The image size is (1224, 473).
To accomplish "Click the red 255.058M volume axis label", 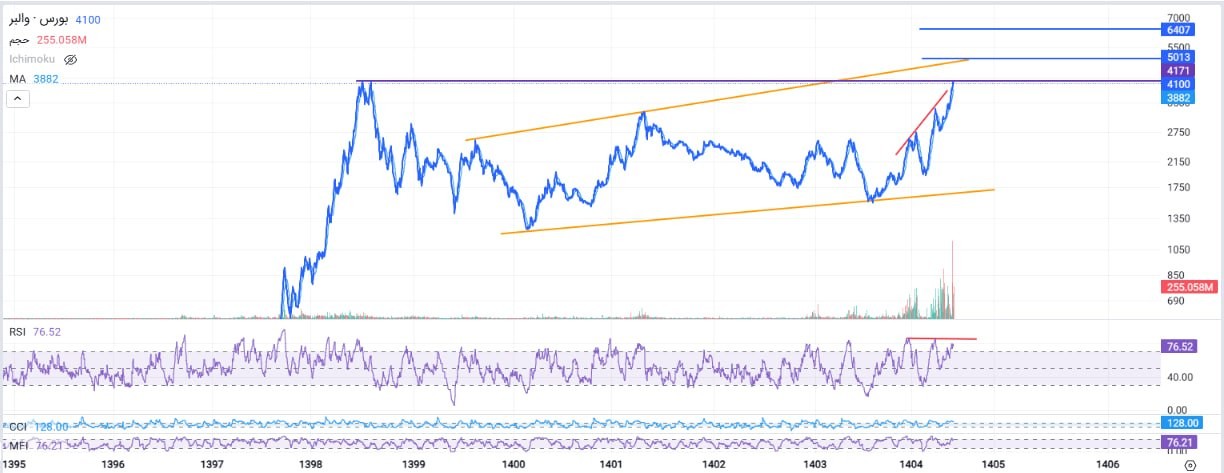I will pos(1190,289).
